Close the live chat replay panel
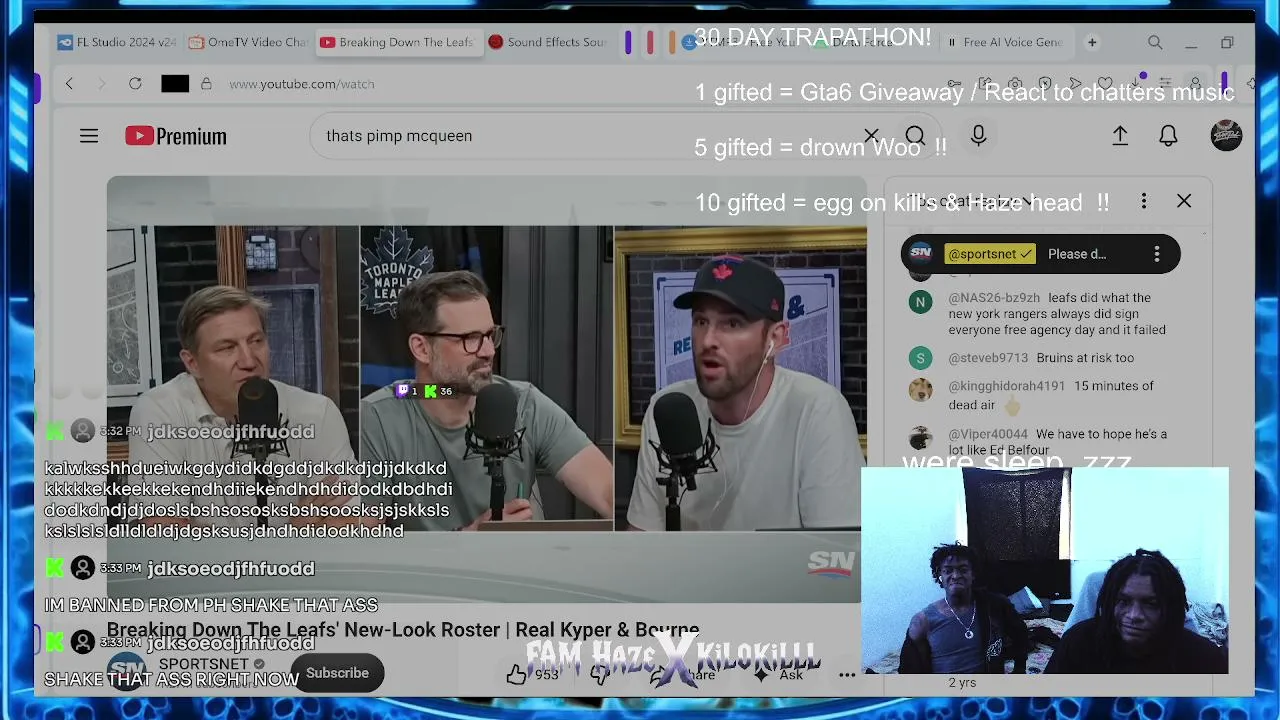 click(x=1184, y=202)
